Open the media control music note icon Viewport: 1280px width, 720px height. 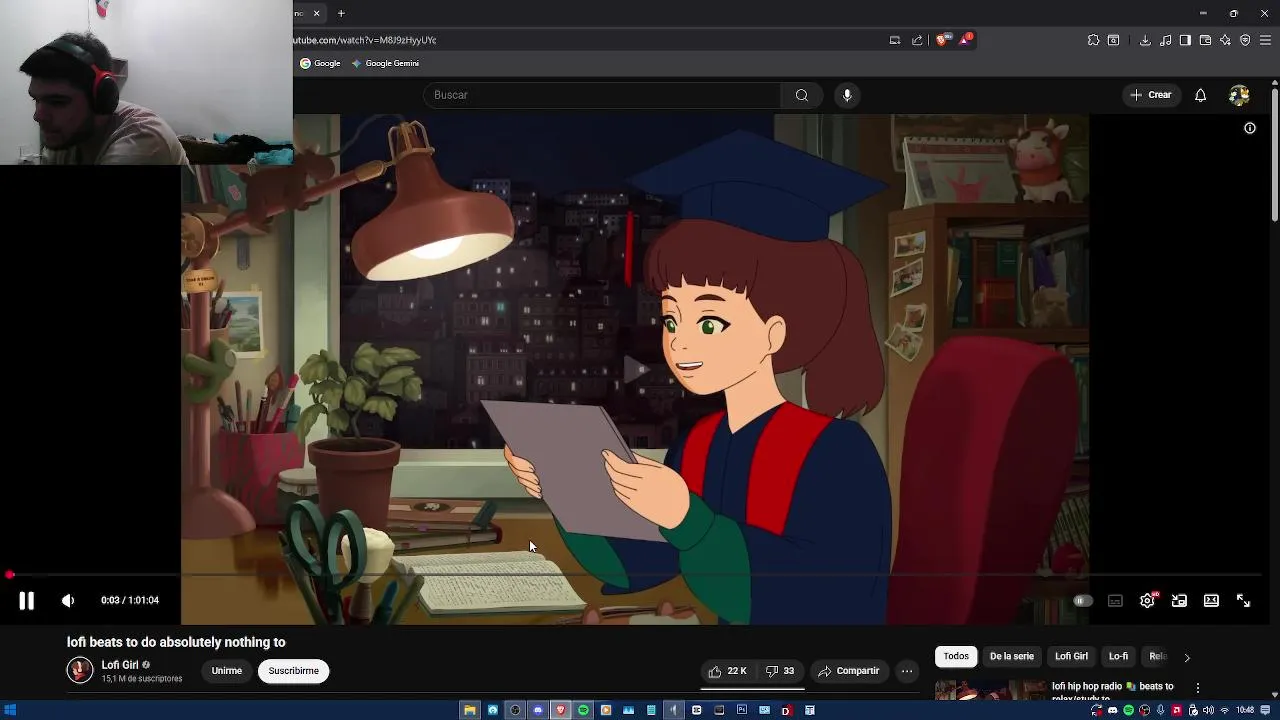(1165, 40)
